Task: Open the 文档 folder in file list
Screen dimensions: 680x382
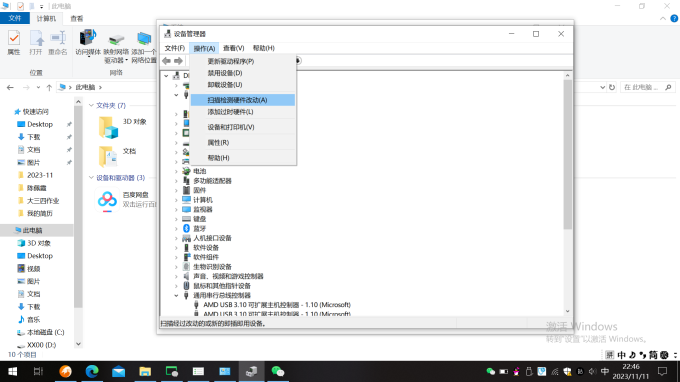Action: (108, 156)
